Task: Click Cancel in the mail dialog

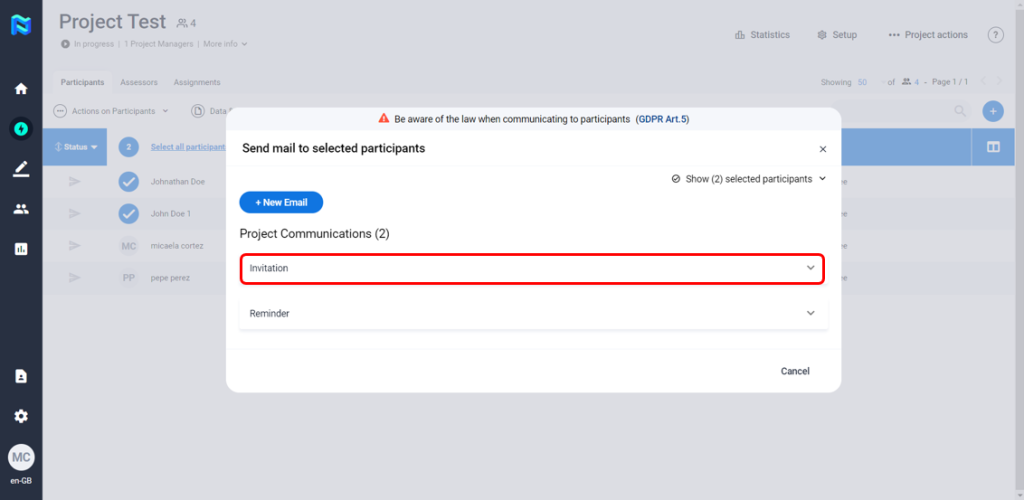Action: [795, 371]
